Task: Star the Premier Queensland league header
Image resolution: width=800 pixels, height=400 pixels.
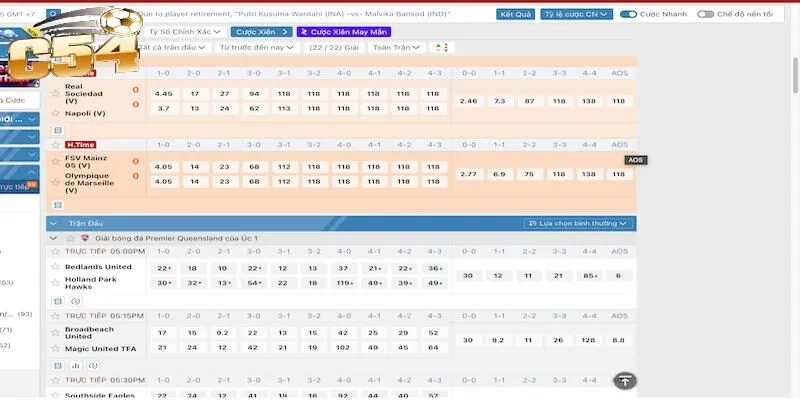Action: (x=70, y=238)
